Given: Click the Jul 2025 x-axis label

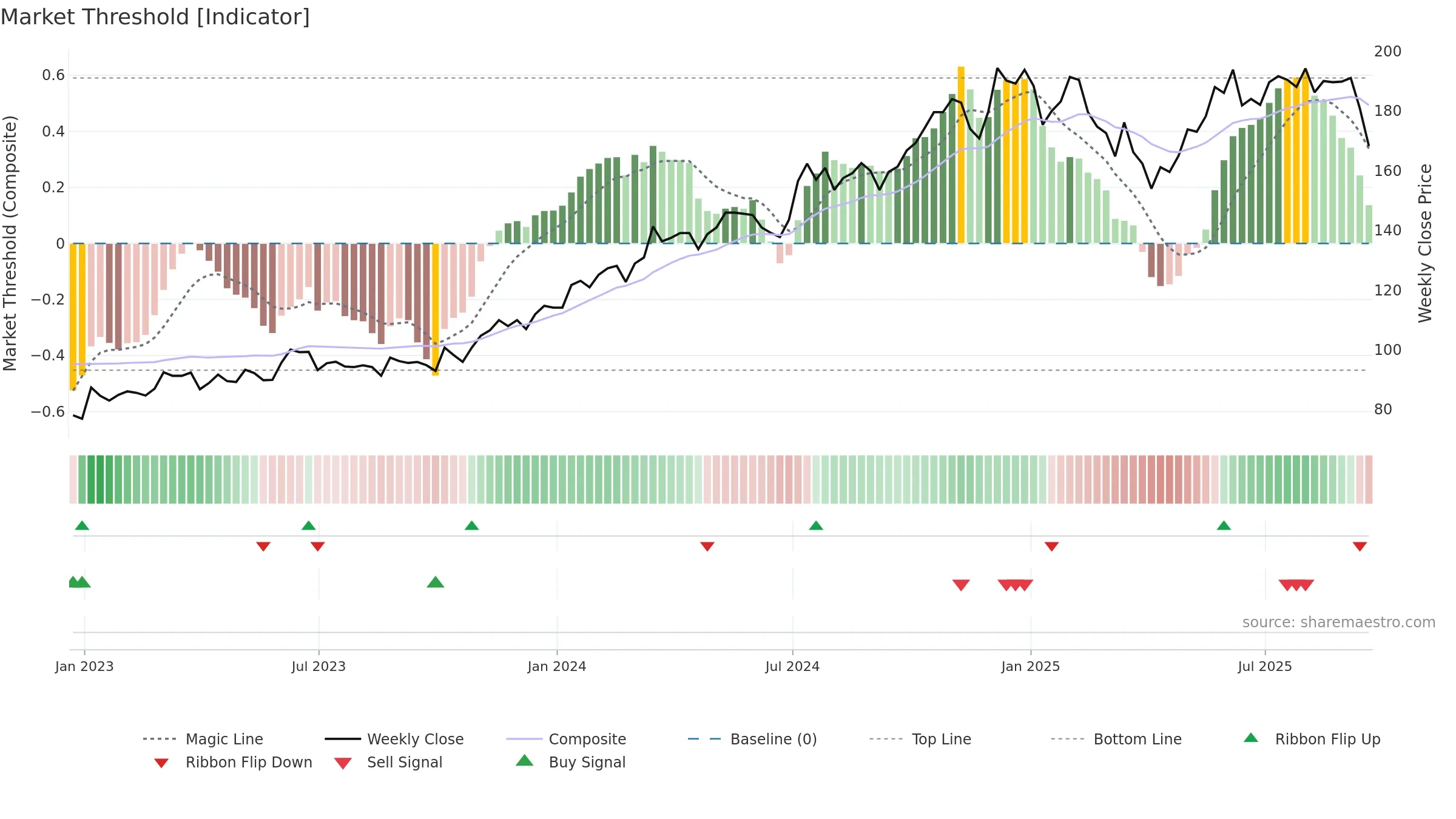Looking at the screenshot, I should pos(1265,667).
